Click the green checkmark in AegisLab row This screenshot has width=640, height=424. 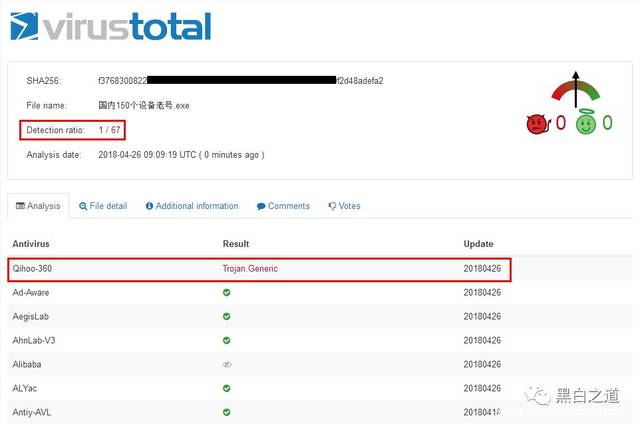[x=227, y=317]
